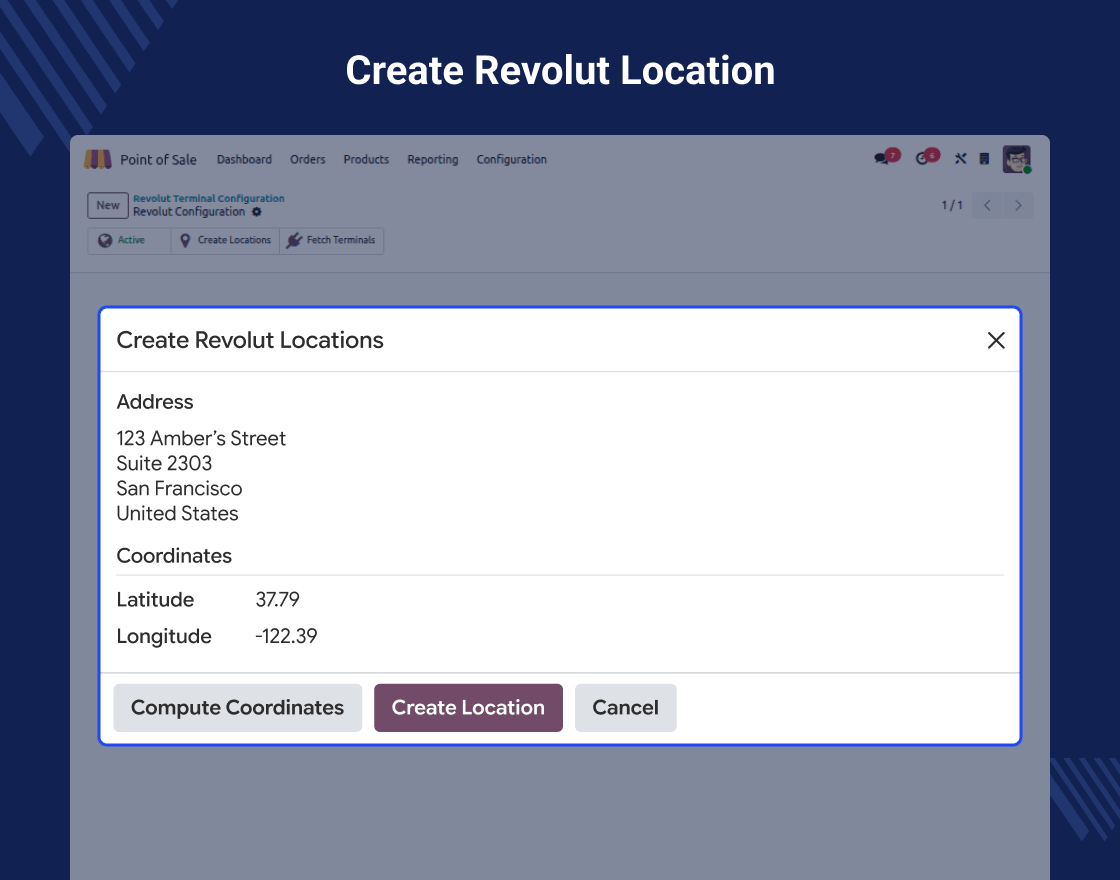Cancel the location dialog
Image resolution: width=1120 pixels, height=880 pixels.
click(x=626, y=708)
